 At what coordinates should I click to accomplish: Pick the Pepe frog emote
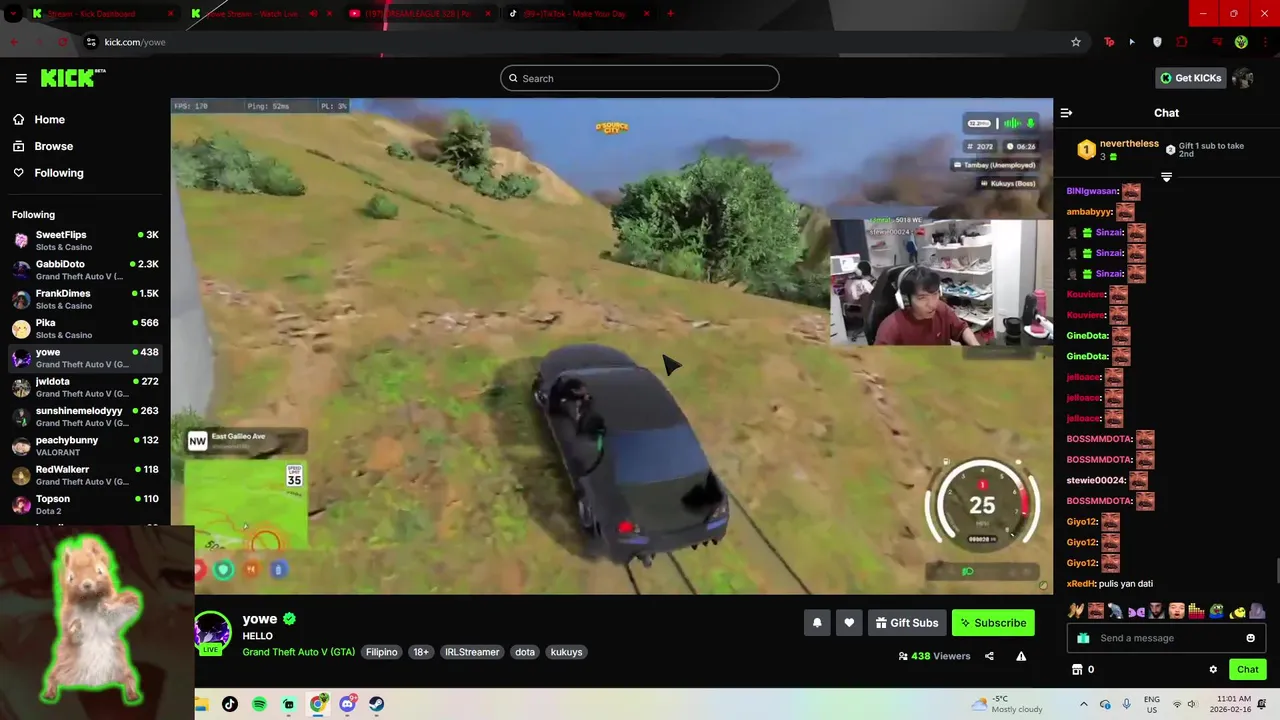pyautogui.click(x=1217, y=610)
